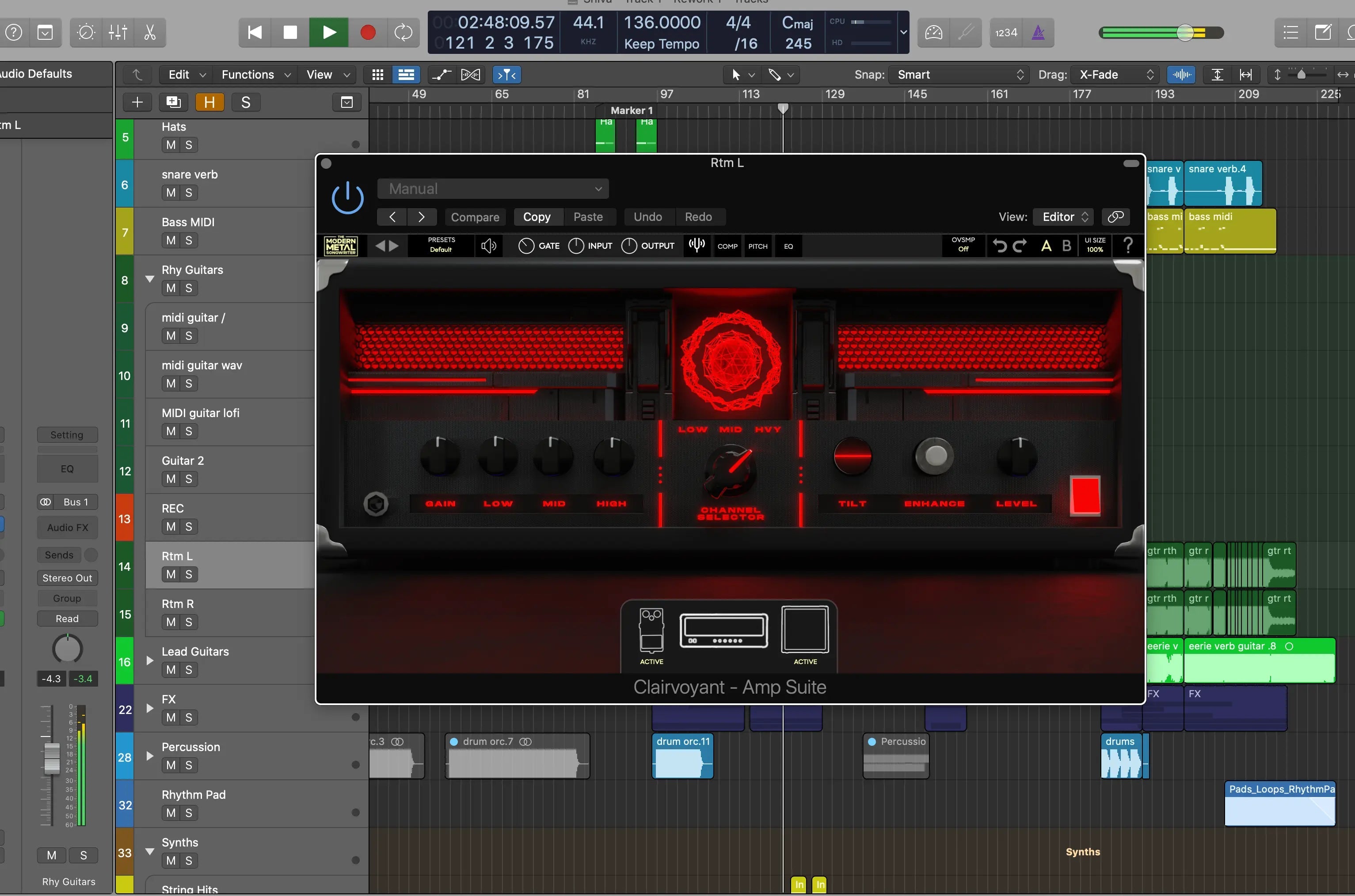
Task: Toggle the plugin power bypass button
Action: tap(347, 198)
